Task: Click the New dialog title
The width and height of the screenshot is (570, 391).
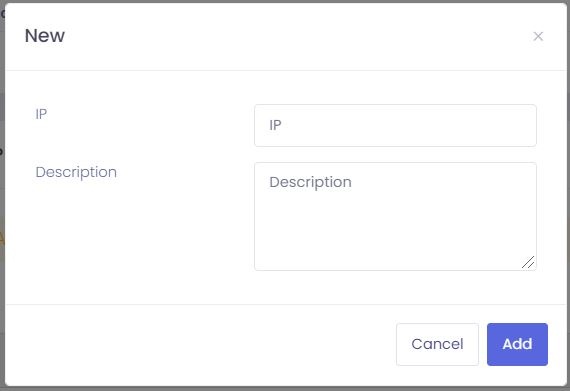Action: coord(45,36)
